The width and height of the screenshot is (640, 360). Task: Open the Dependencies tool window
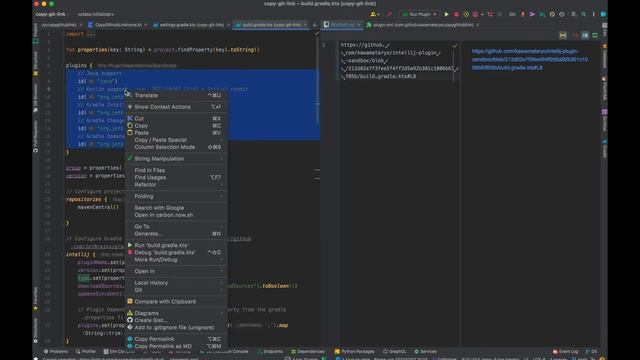point(308,351)
